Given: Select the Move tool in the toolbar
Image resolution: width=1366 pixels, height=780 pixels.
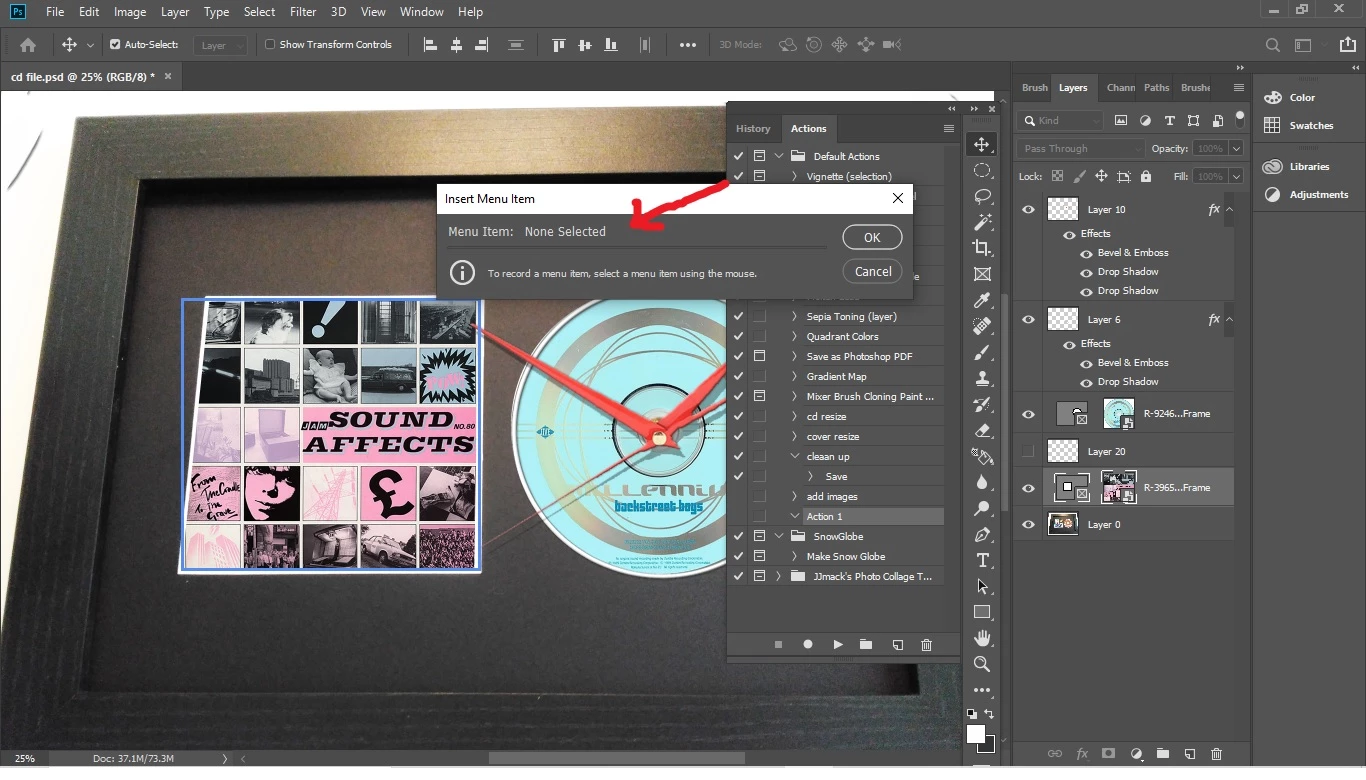Looking at the screenshot, I should (x=982, y=145).
